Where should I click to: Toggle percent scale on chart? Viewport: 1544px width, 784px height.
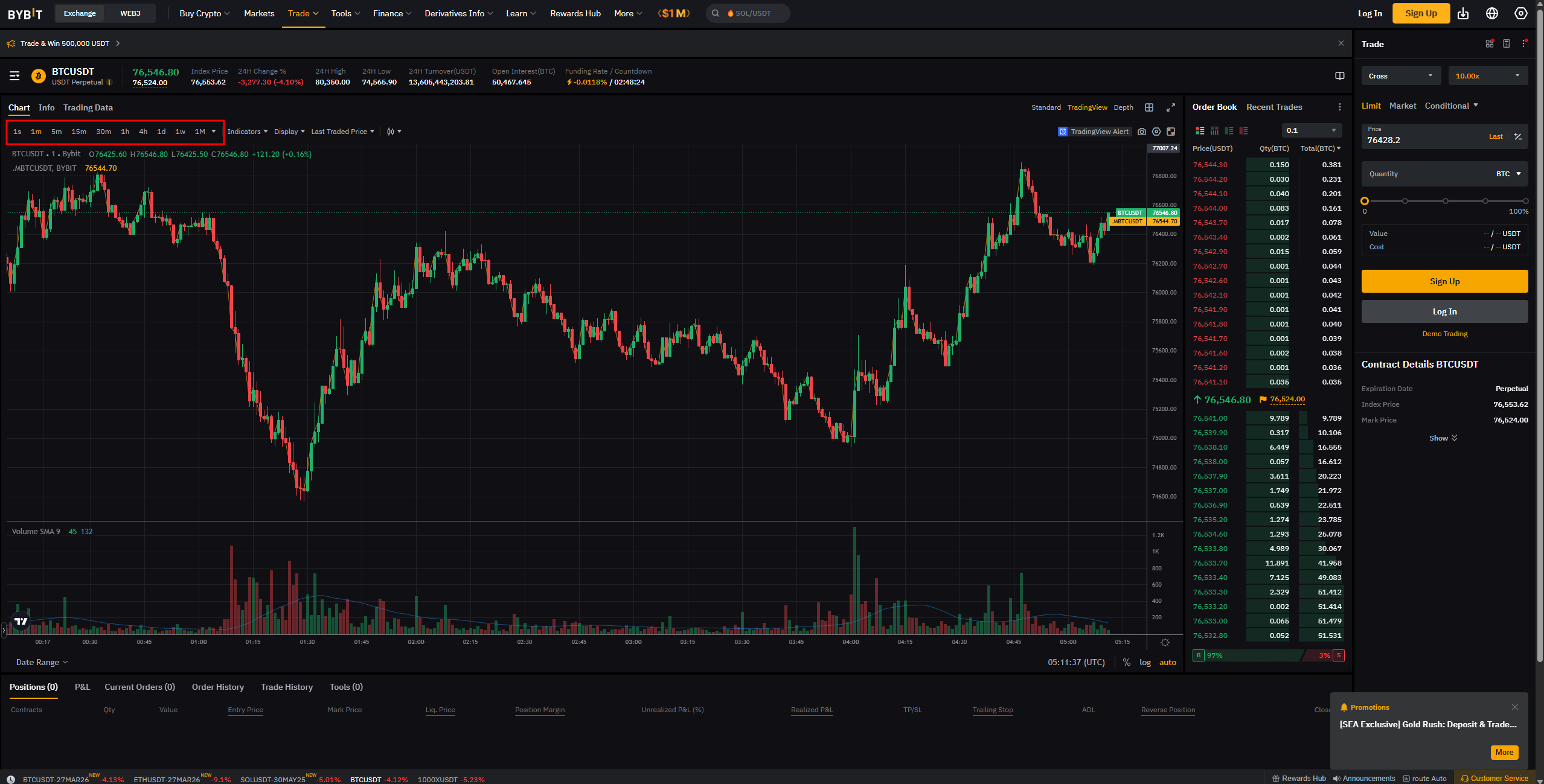[x=1126, y=662]
